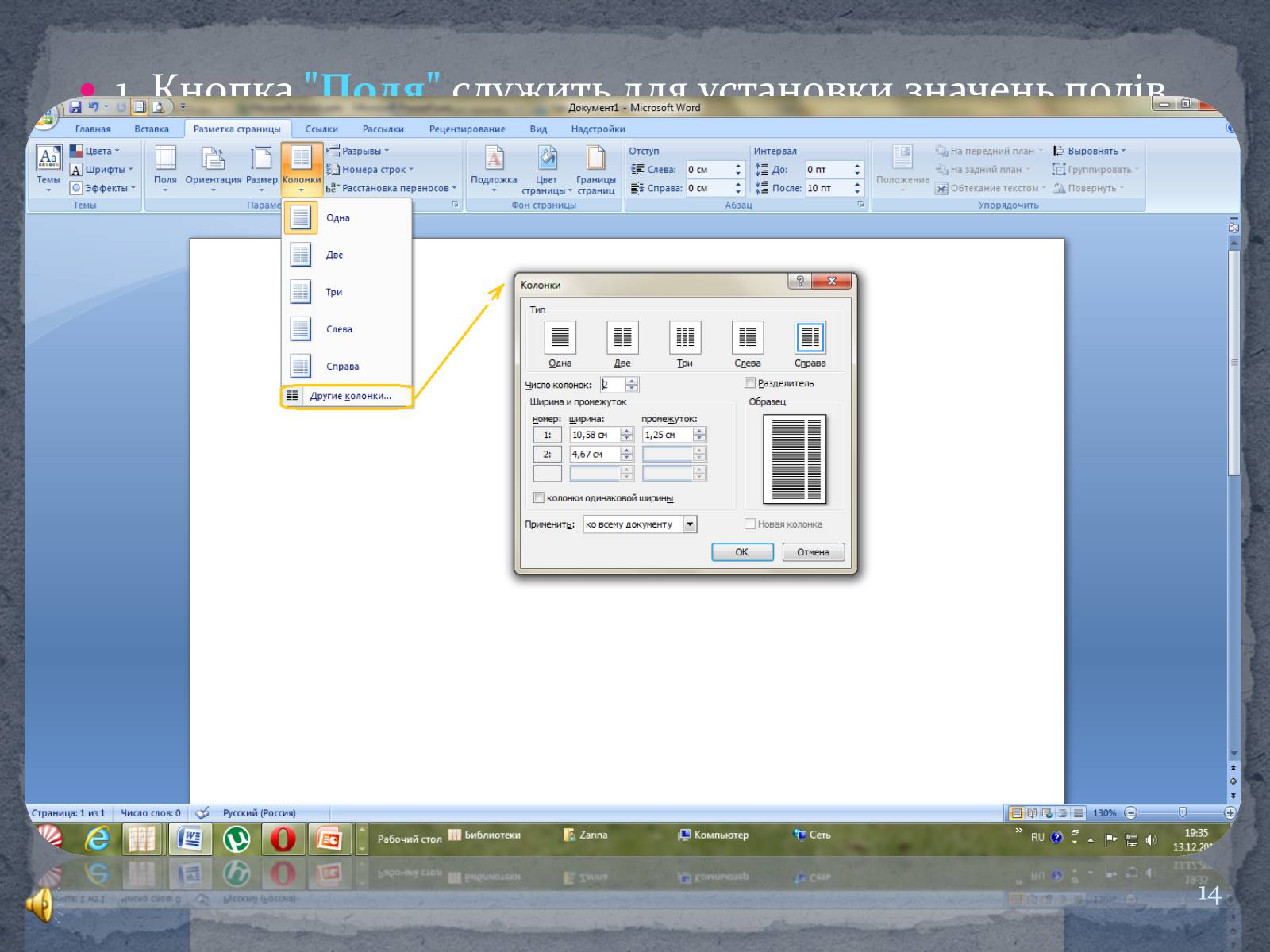Click column 1 ширина field 10,58 см
The height and width of the screenshot is (952, 1270).
(x=595, y=435)
